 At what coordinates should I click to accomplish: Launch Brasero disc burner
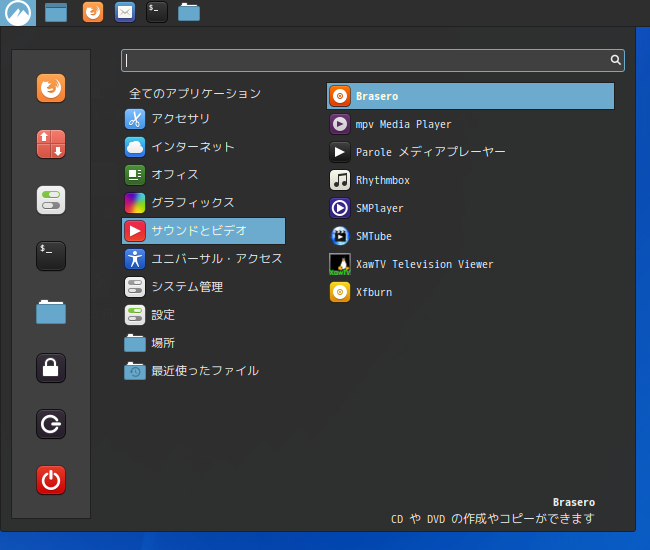(471, 96)
